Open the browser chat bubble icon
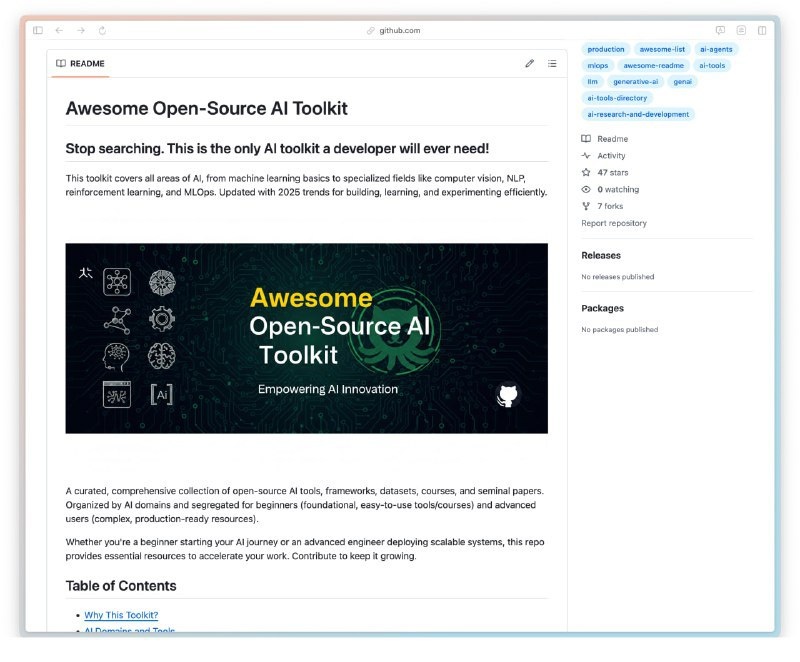The width and height of the screenshot is (800, 662). tap(720, 30)
